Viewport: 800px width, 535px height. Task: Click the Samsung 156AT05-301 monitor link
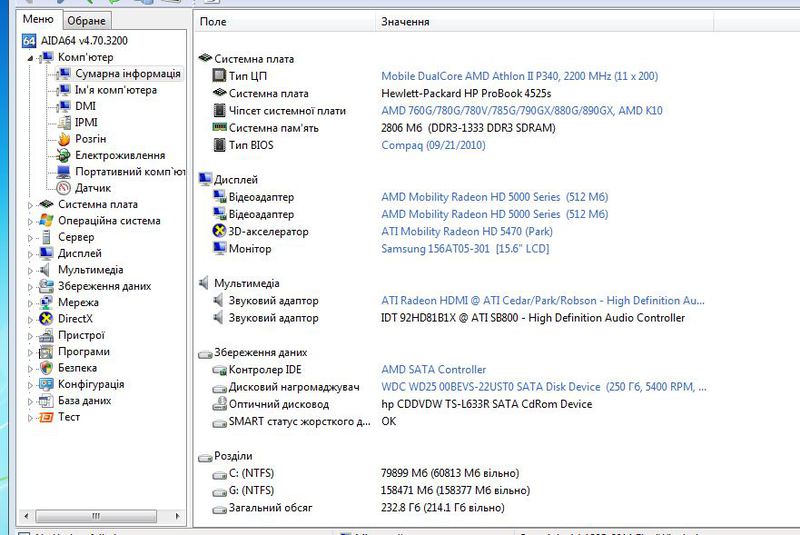click(x=465, y=249)
